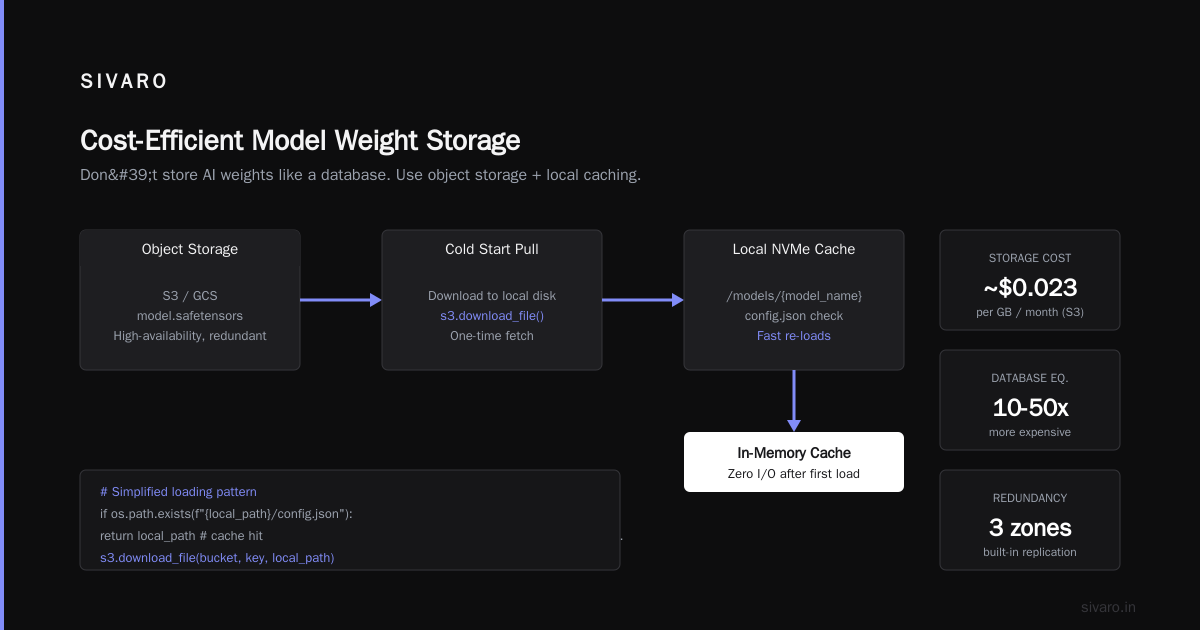Click the s3.download_file() link text
Screen dimensions: 1200x630
(492, 316)
